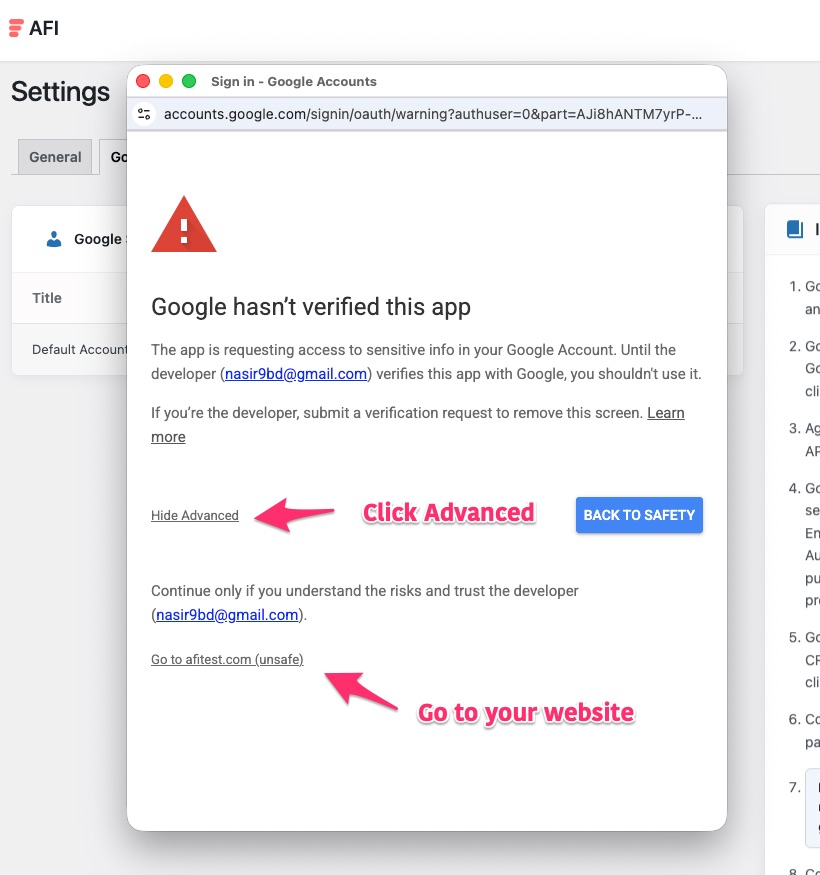Click the 'Sign in - Google Accounts' title bar
Viewport: 820px width, 875px height.
tap(294, 81)
